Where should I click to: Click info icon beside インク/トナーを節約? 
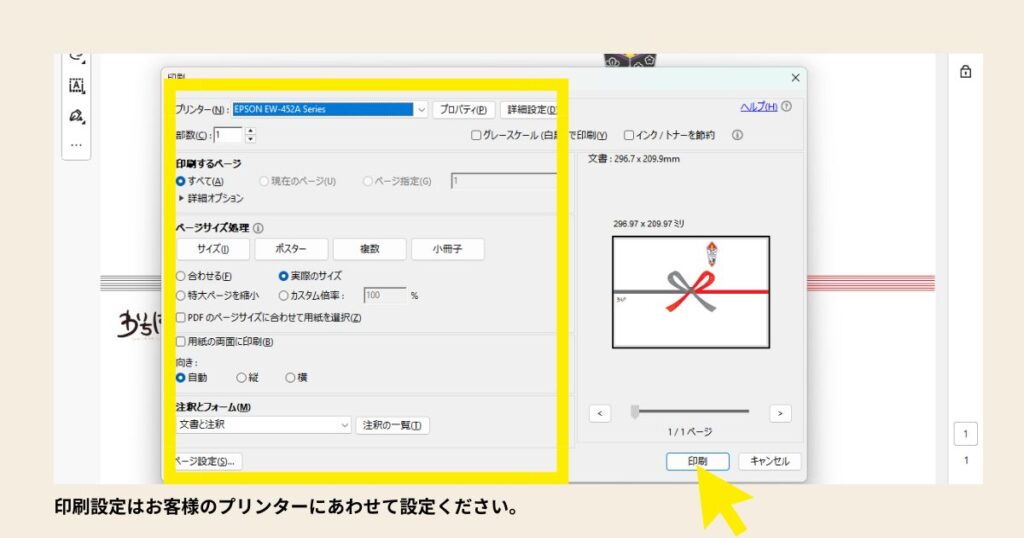[737, 135]
